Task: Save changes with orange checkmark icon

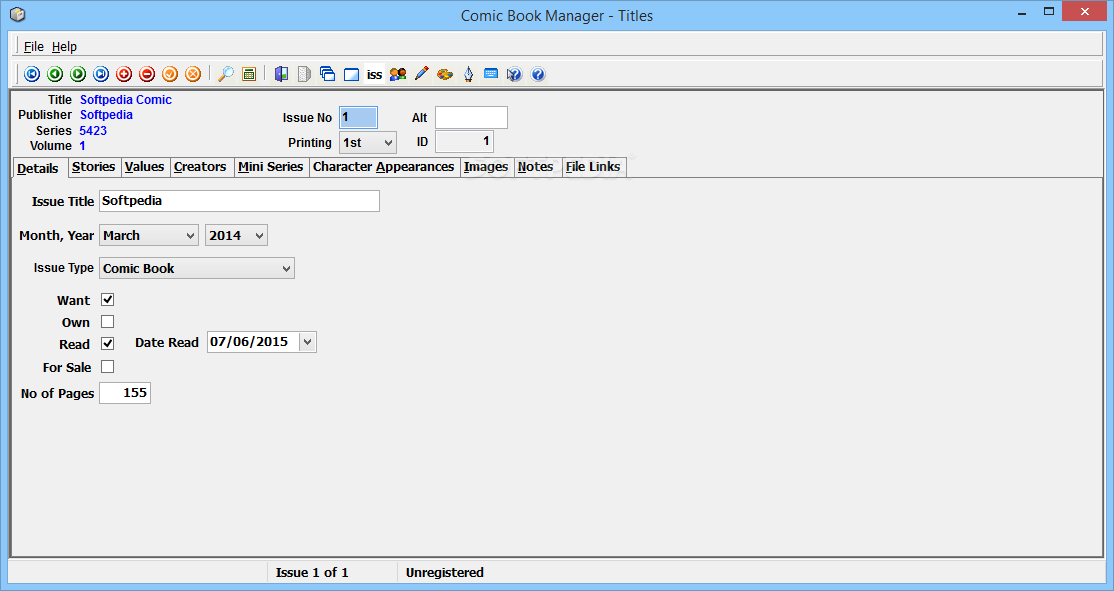Action: 170,74
